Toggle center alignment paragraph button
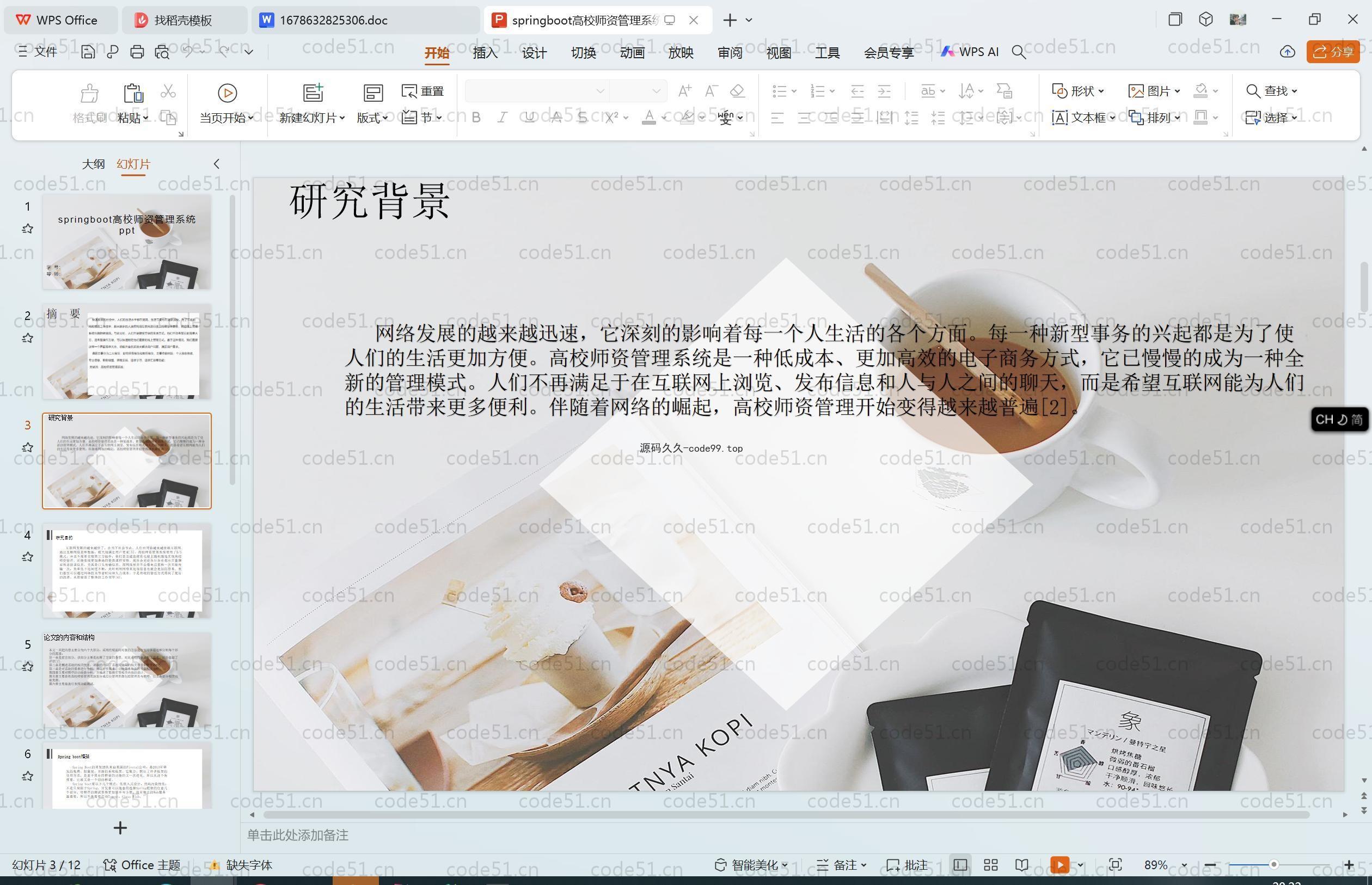The image size is (1372, 885). pos(804,118)
